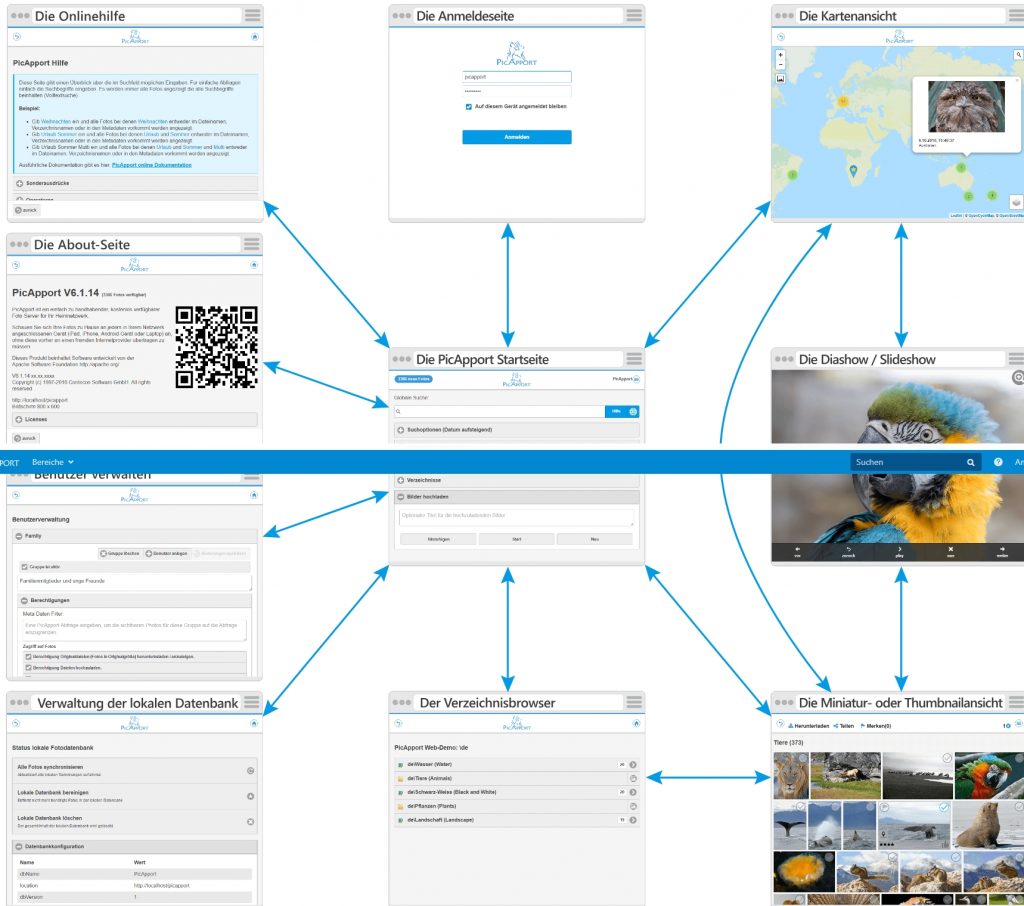Screen dimensions: 1024x906
Task: Zoom in on the map view
Action: point(780,55)
